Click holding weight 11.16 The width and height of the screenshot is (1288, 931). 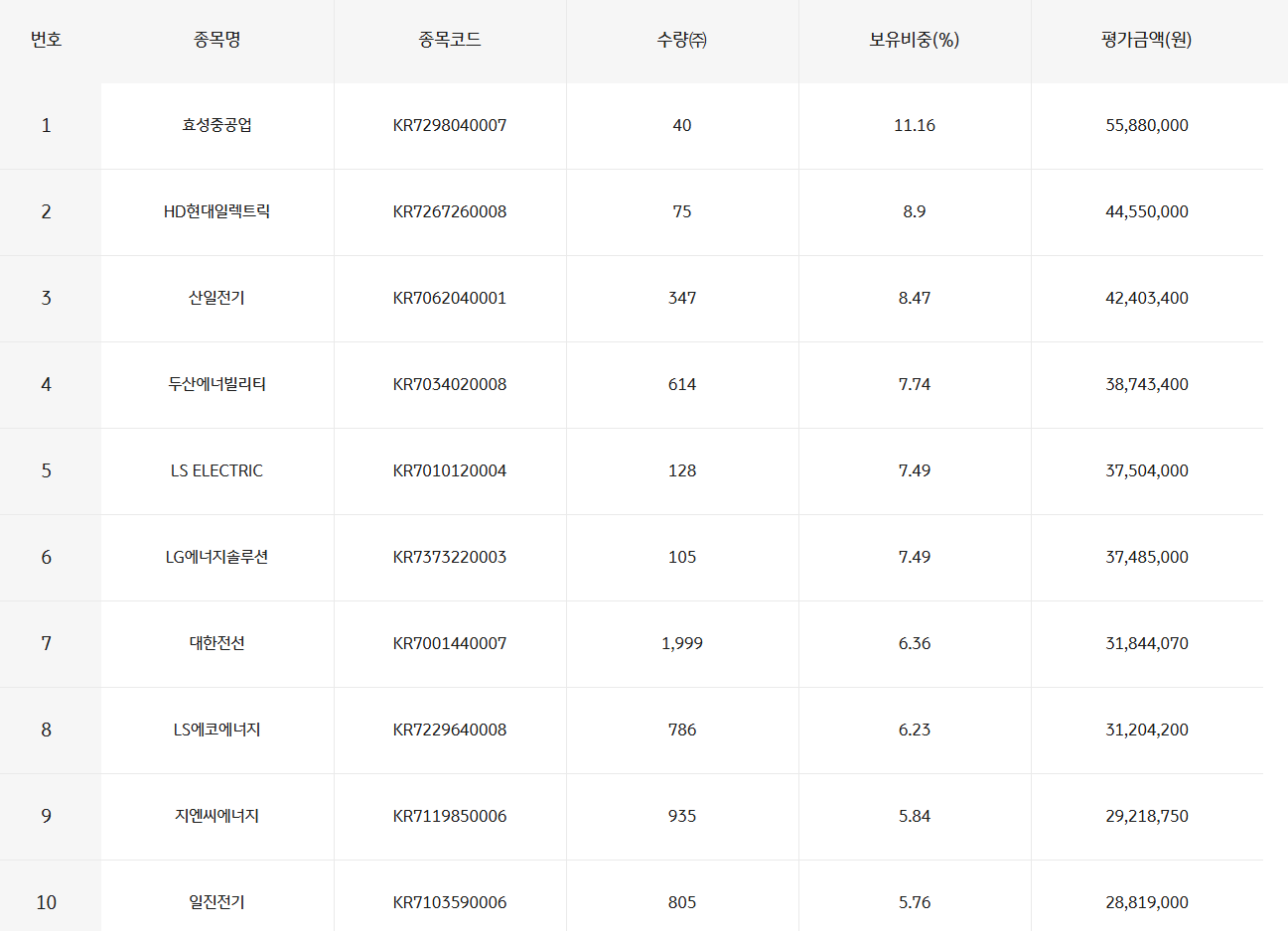(x=915, y=125)
